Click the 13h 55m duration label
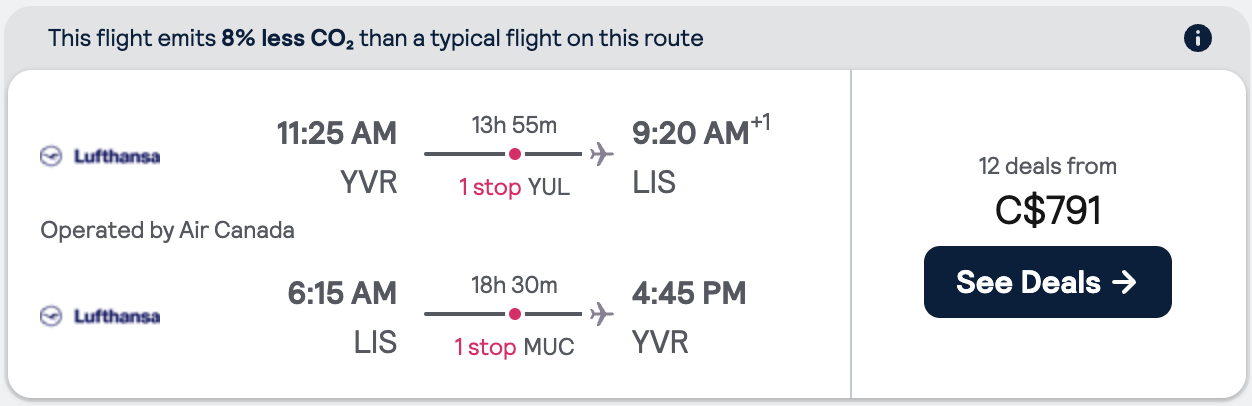 coord(514,125)
